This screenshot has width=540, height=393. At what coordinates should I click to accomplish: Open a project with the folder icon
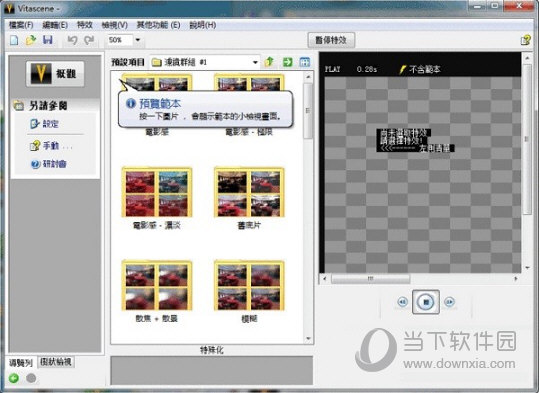pyautogui.click(x=31, y=40)
